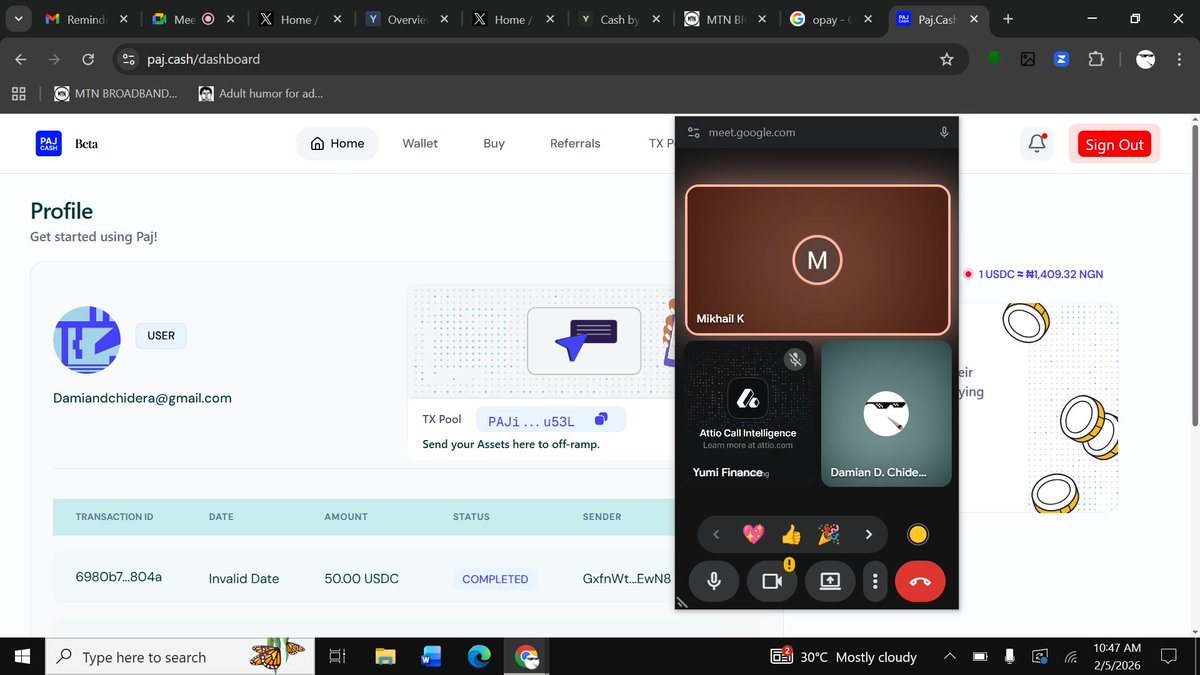
Task: Click profile avatar image
Action: pyautogui.click(x=87, y=340)
